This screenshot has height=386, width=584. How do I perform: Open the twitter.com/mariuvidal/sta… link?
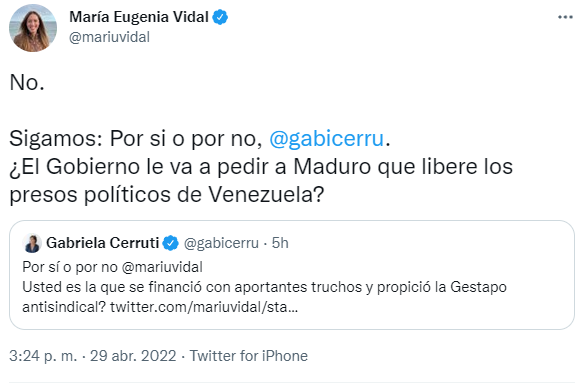pyautogui.click(x=204, y=307)
